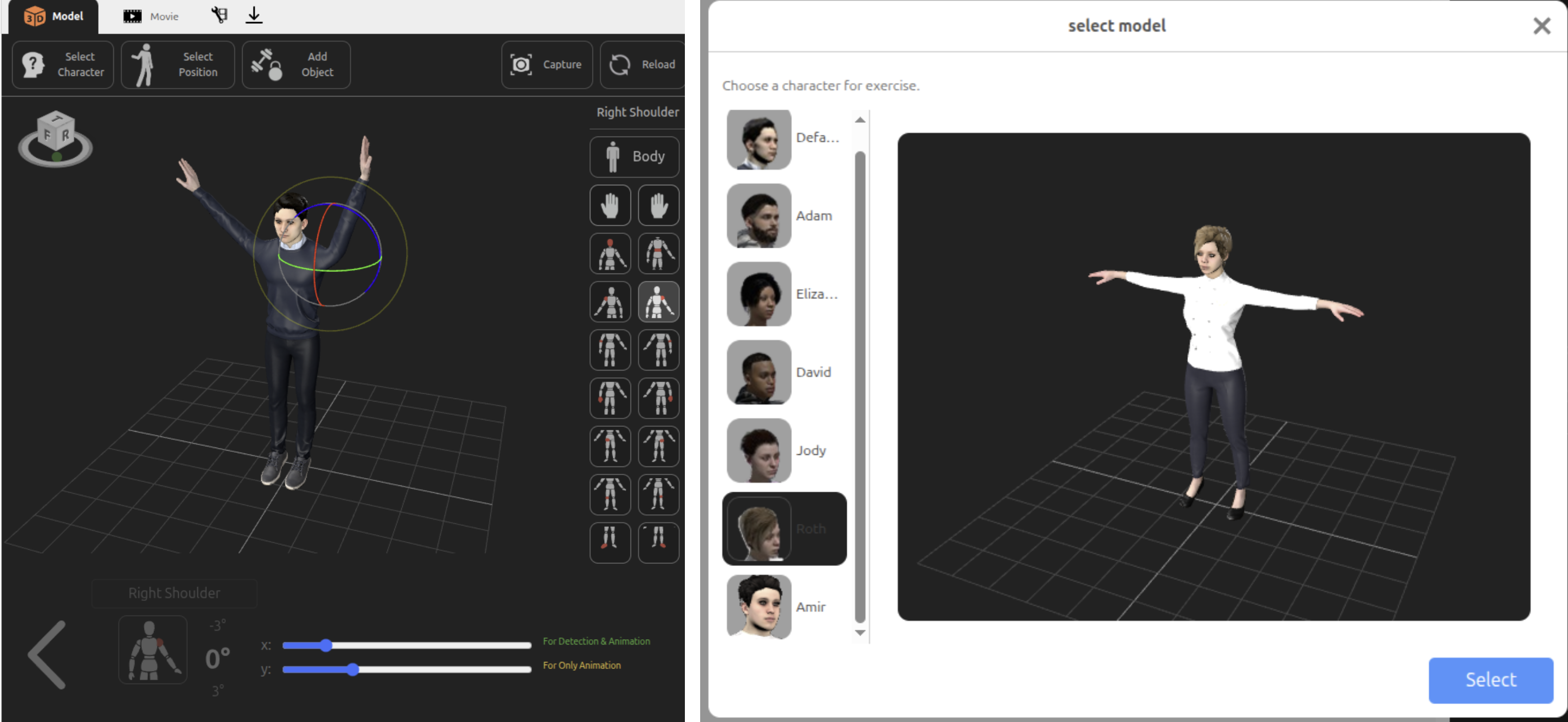
Task: Toggle the Body selection button
Action: tap(634, 157)
